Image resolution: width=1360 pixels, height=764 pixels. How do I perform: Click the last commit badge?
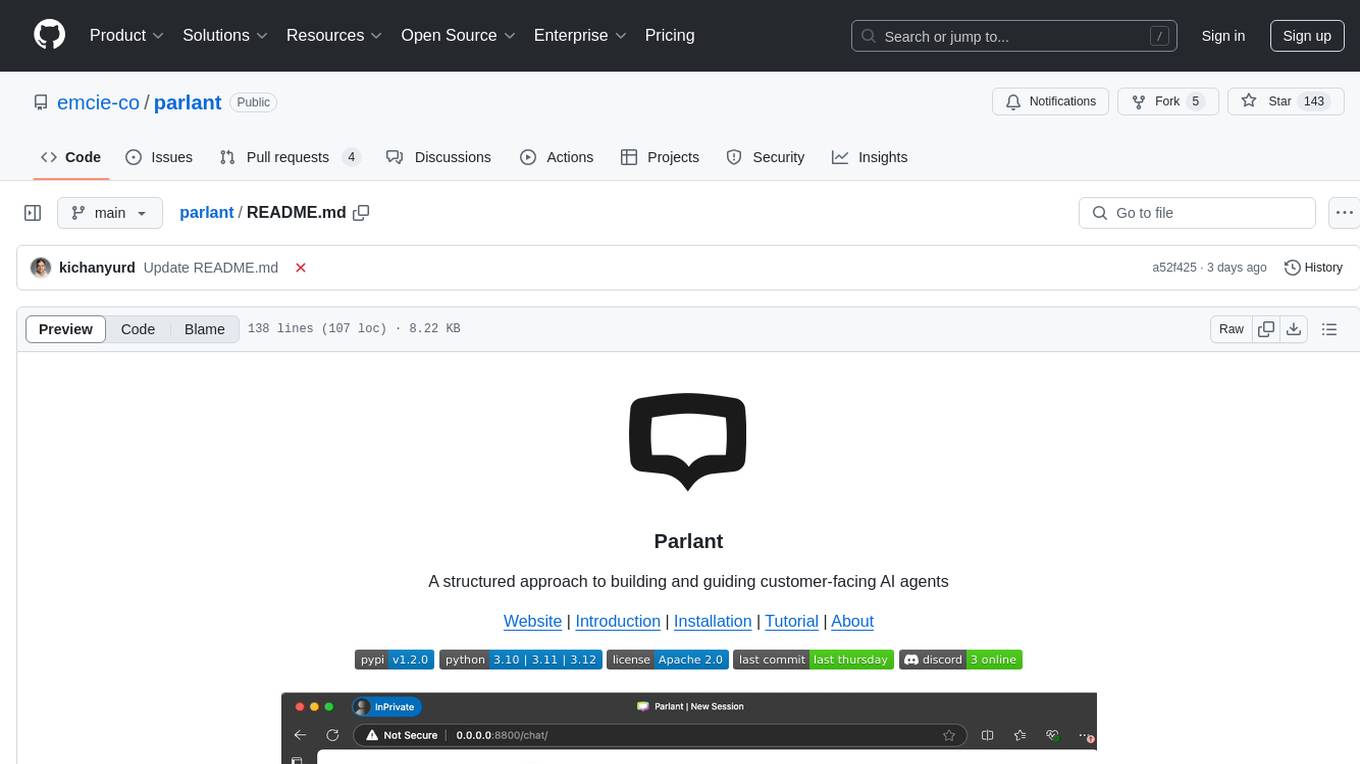pos(813,660)
